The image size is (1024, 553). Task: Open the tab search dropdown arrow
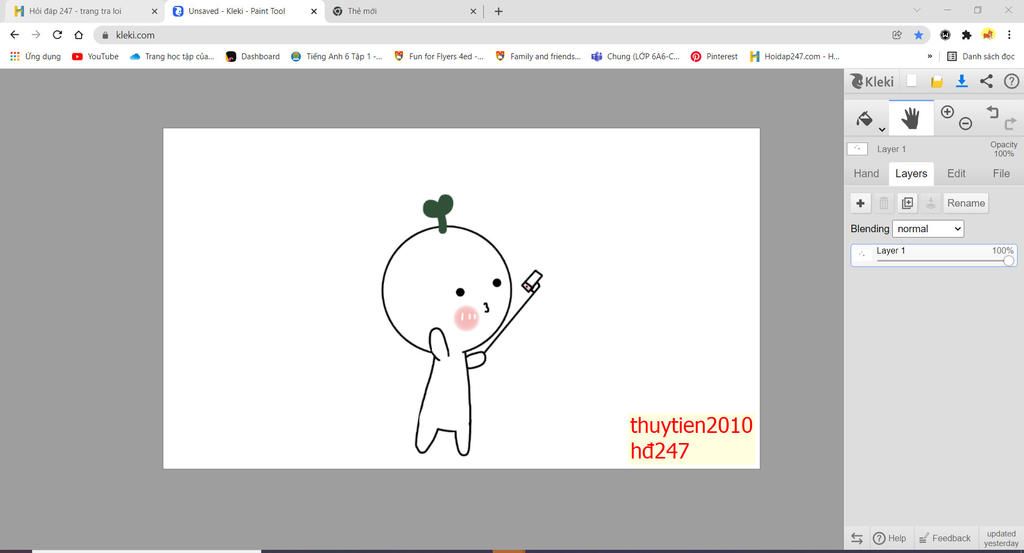pos(917,10)
